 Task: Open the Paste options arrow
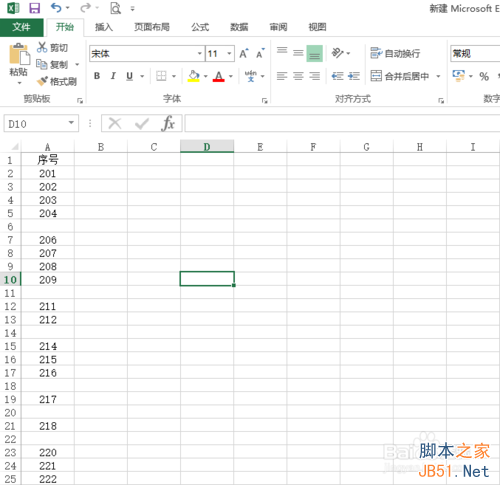19,83
